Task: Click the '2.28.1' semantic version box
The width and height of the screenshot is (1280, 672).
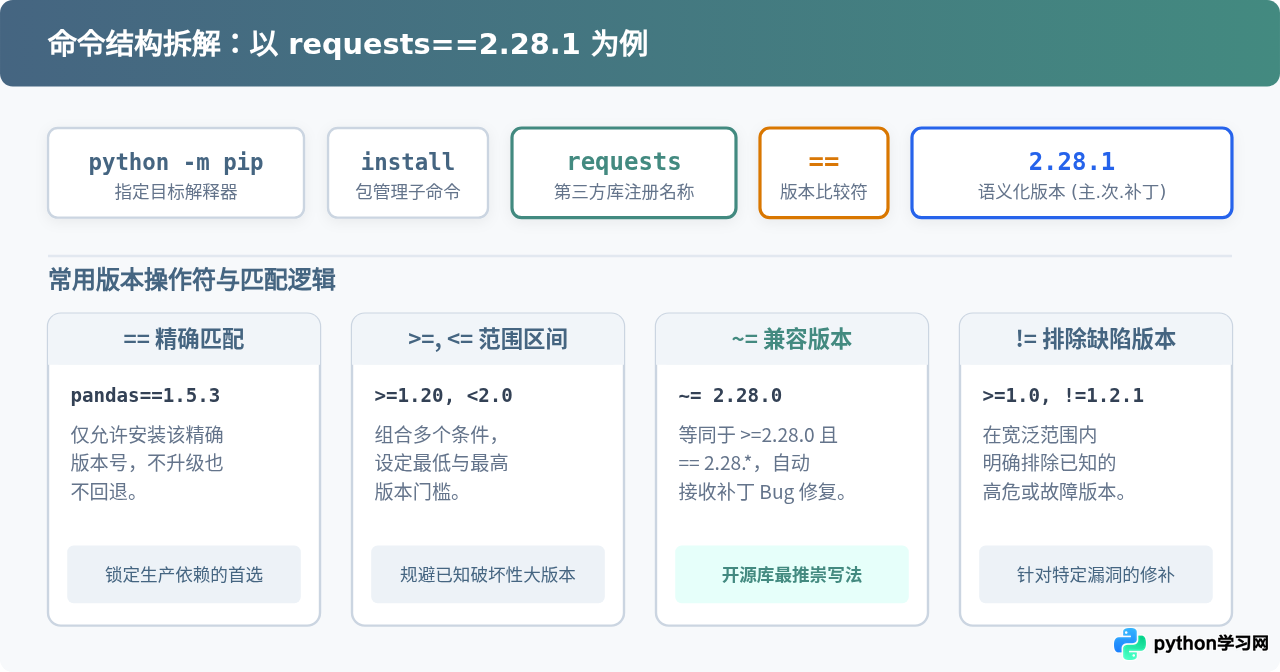Action: pyautogui.click(x=1072, y=173)
